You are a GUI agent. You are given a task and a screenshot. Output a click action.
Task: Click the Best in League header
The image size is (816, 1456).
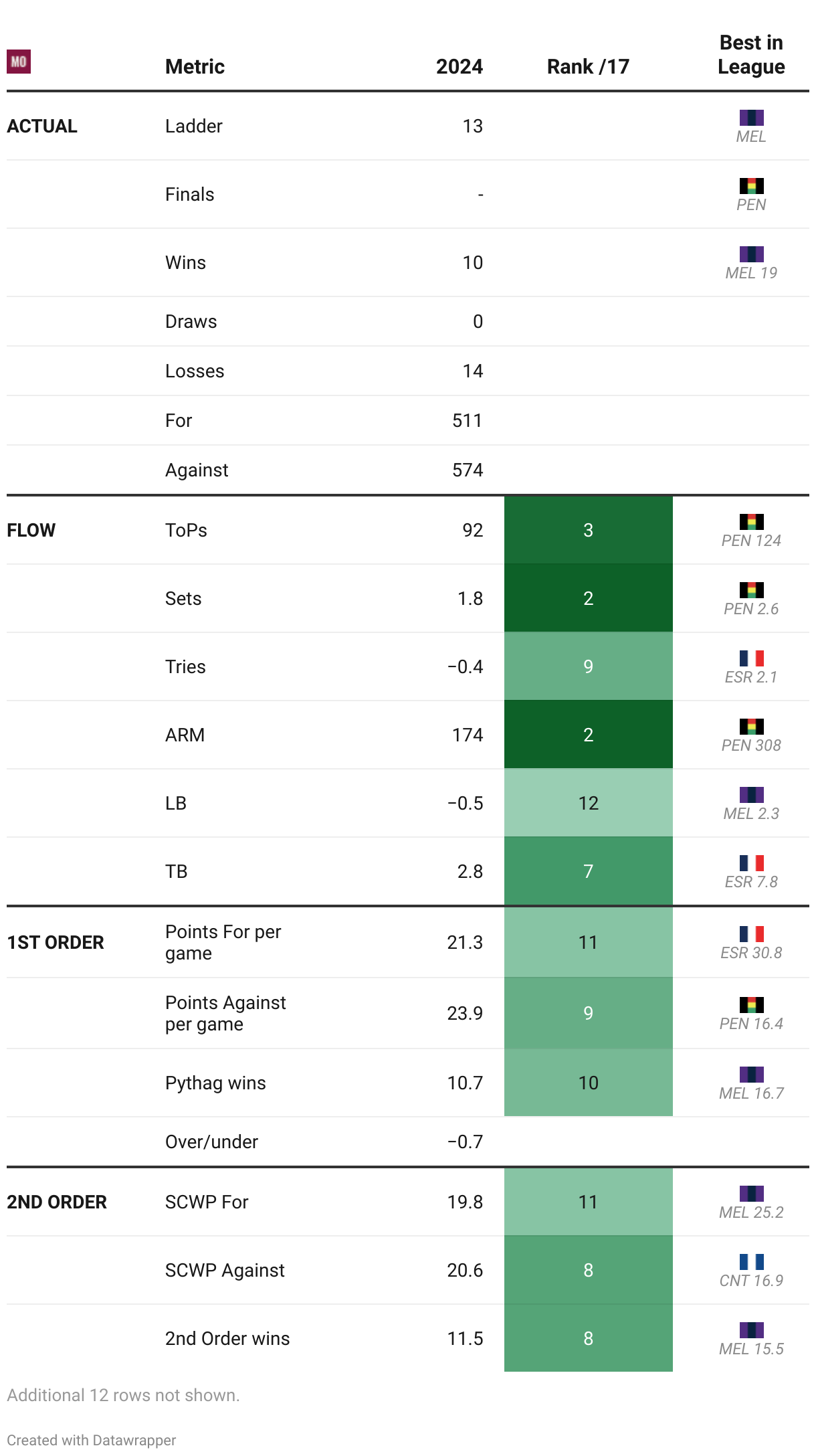(751, 54)
